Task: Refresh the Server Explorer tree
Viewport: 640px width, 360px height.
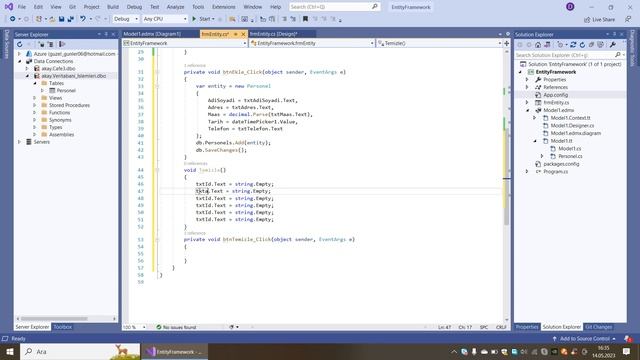Action: pyautogui.click(x=20, y=44)
